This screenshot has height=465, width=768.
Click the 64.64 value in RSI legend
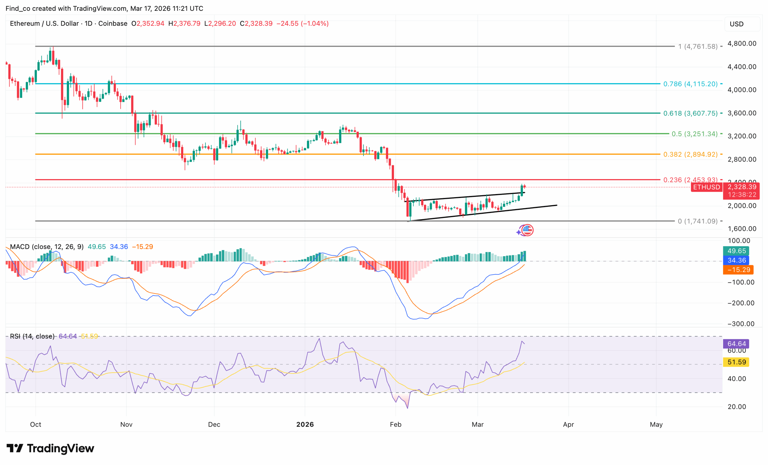(x=68, y=336)
